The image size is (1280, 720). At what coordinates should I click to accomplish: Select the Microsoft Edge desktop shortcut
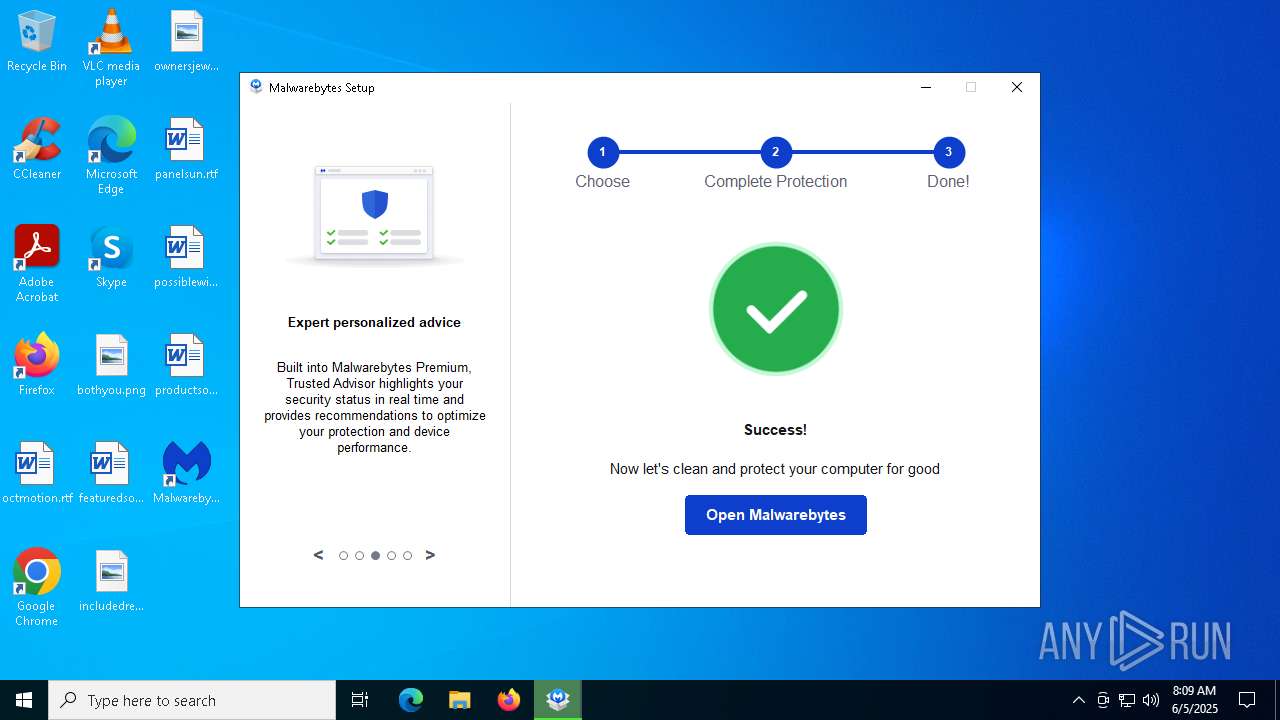click(x=111, y=155)
